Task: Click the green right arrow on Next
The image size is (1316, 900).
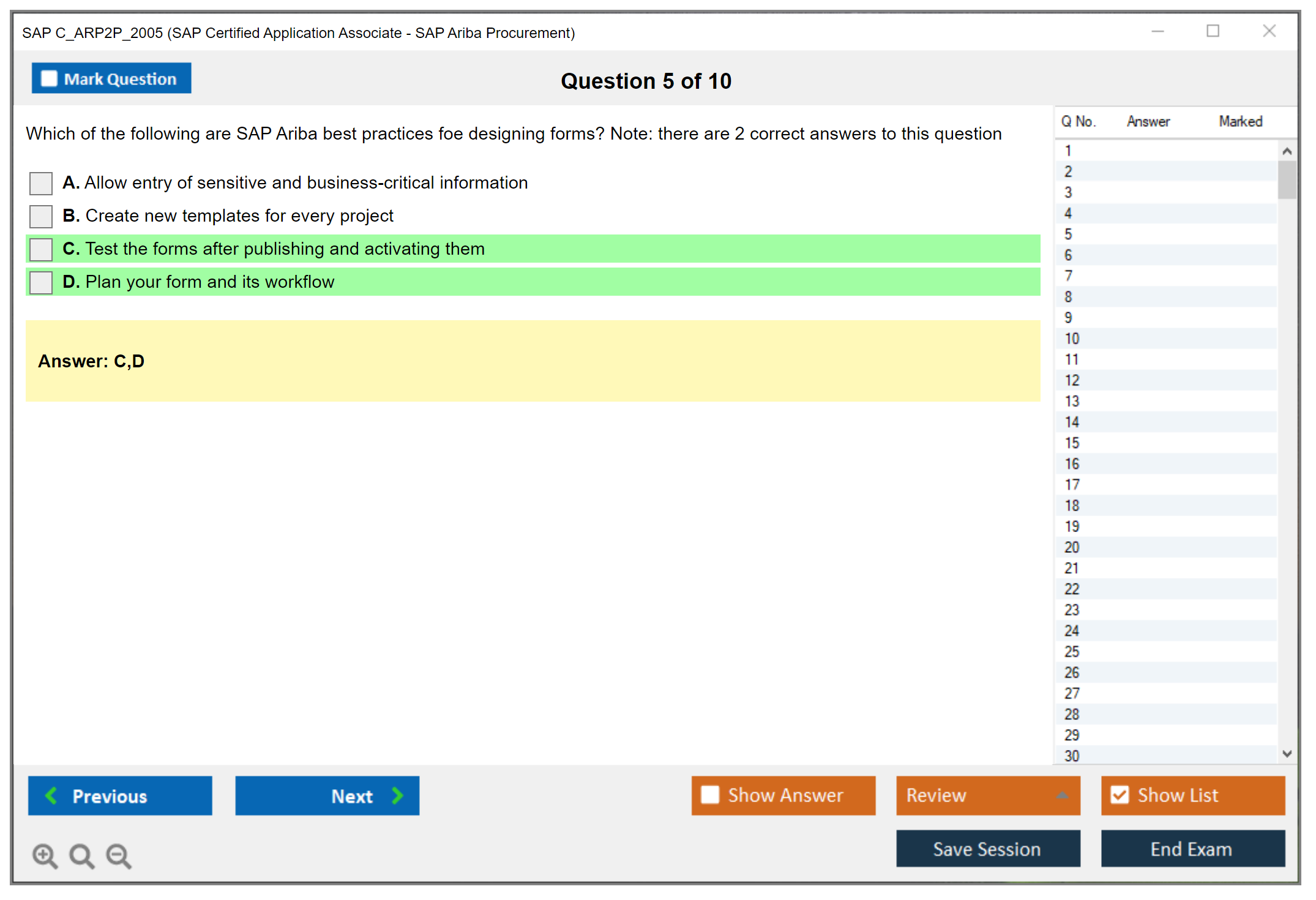Action: (x=397, y=795)
